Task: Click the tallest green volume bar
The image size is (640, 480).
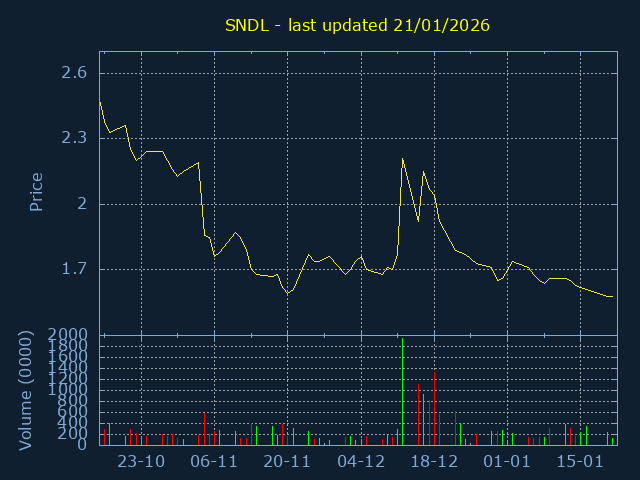Action: (402, 392)
